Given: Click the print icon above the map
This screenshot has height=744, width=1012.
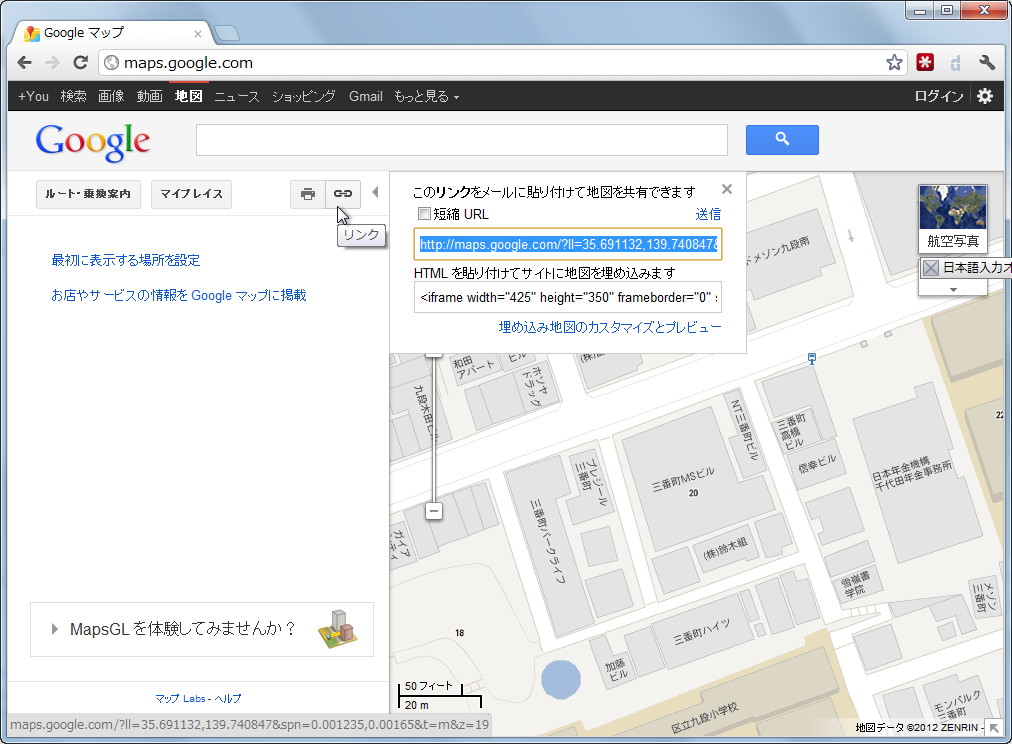Looking at the screenshot, I should [x=307, y=194].
